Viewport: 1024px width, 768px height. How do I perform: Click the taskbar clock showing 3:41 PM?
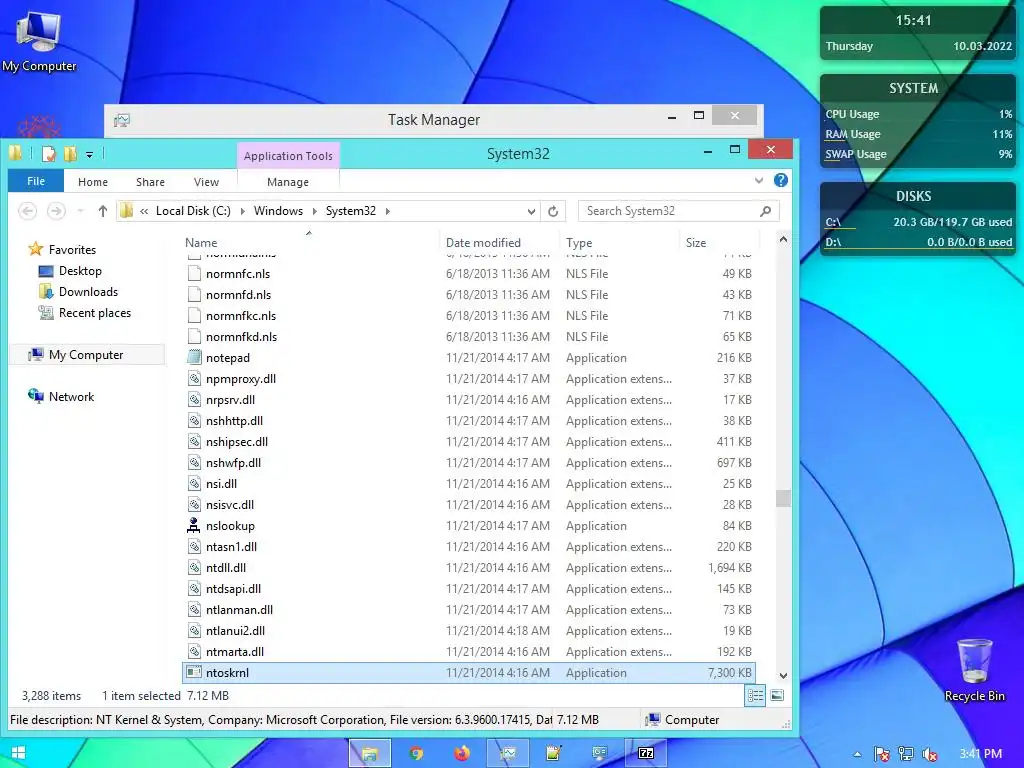click(980, 754)
